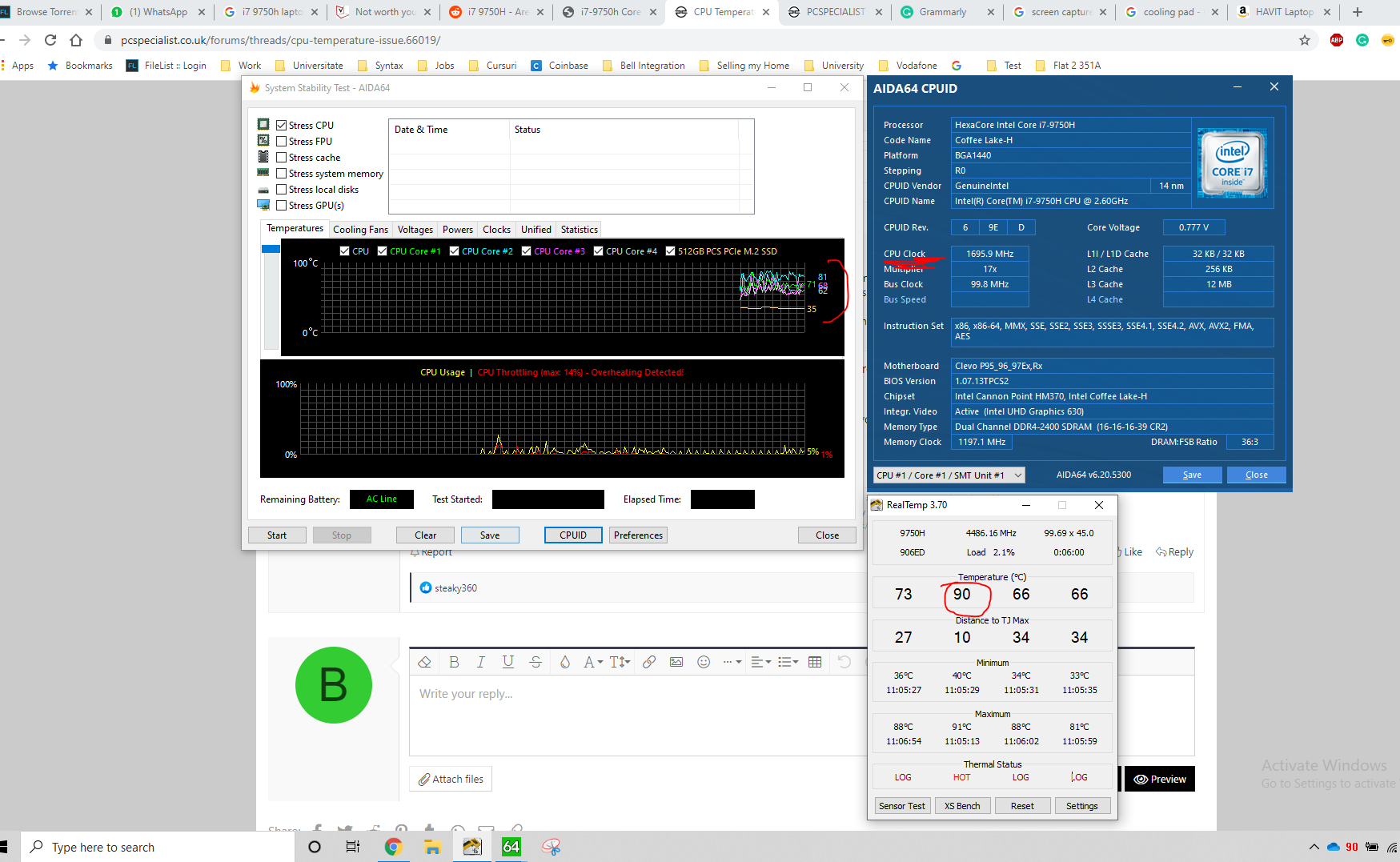Toggle 512GB PCS PCIe M.2 SSD checkbox

click(670, 251)
